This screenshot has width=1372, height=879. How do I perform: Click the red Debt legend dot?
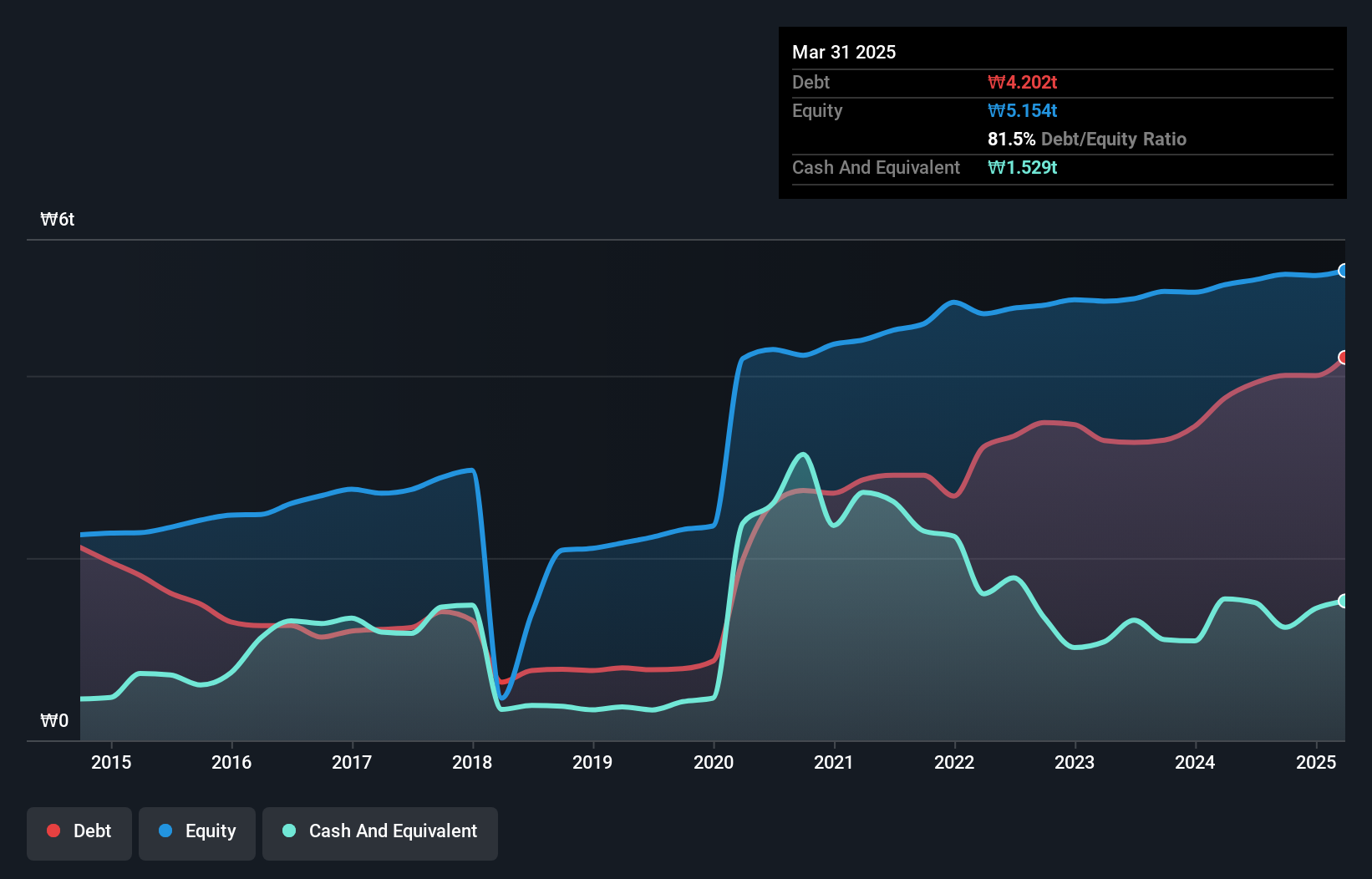[53, 831]
